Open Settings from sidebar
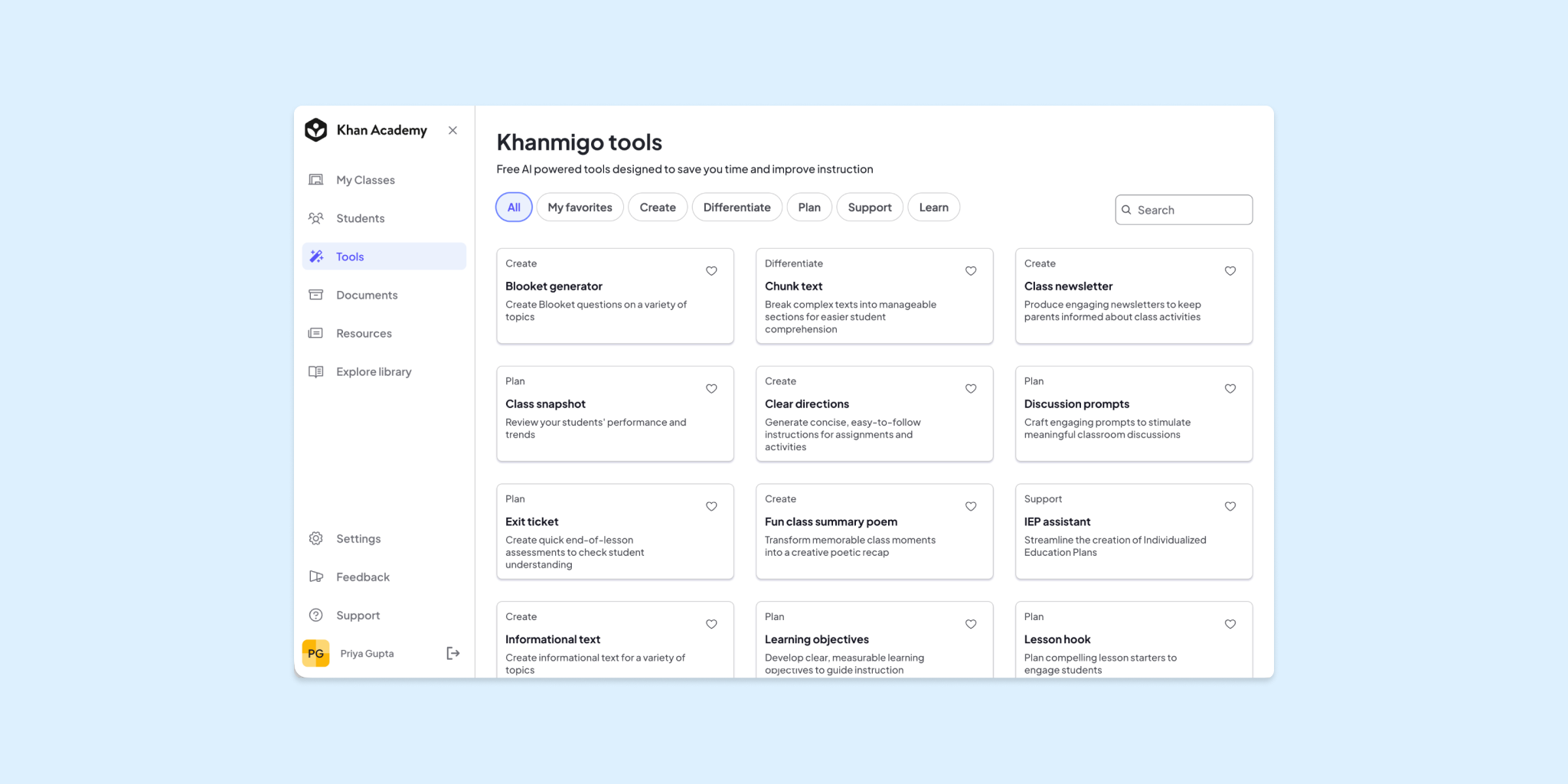1568x784 pixels. [384, 538]
